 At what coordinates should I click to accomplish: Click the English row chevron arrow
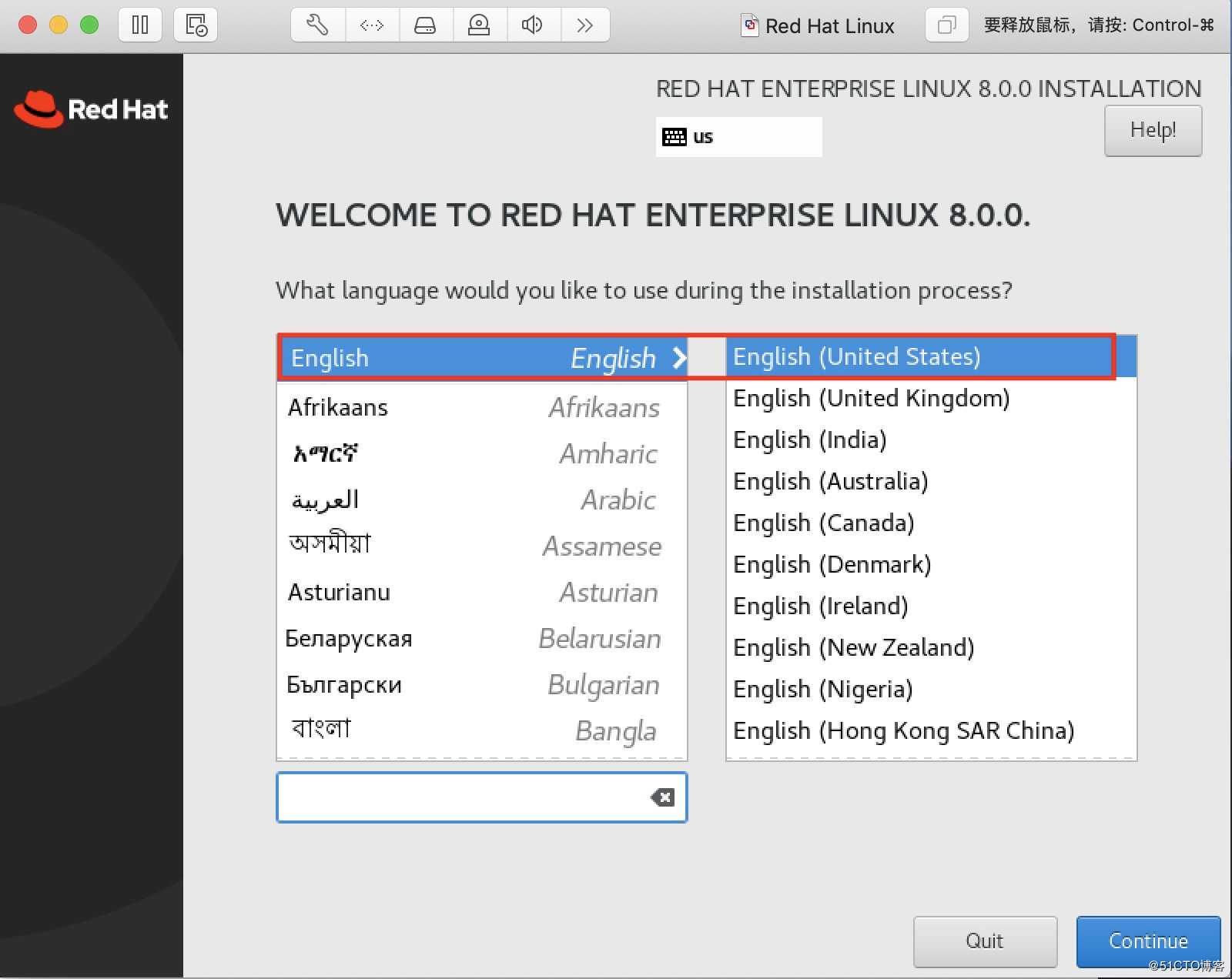(x=678, y=358)
